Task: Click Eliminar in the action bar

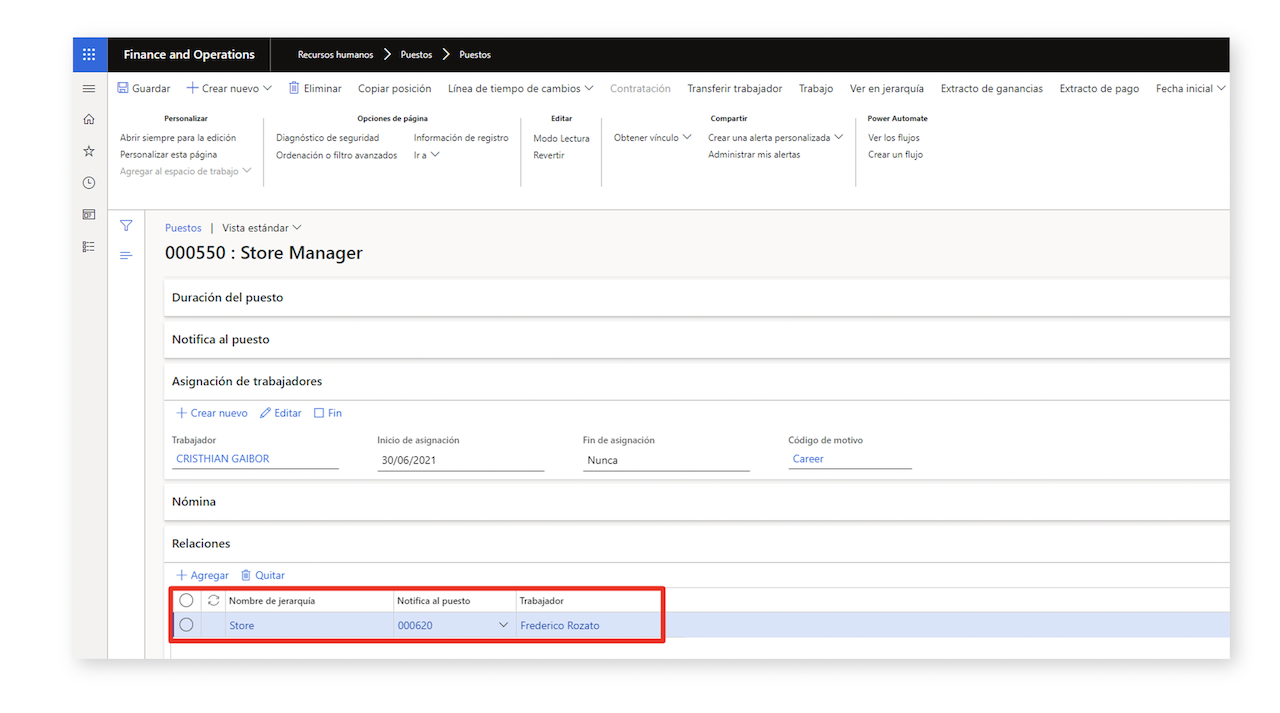Action: 315,88
